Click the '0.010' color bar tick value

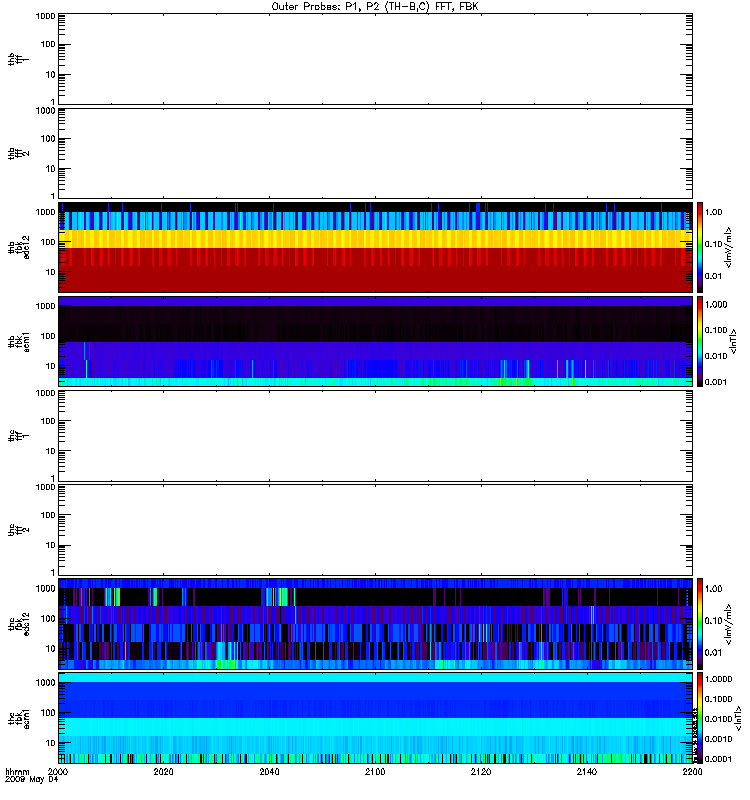click(716, 356)
